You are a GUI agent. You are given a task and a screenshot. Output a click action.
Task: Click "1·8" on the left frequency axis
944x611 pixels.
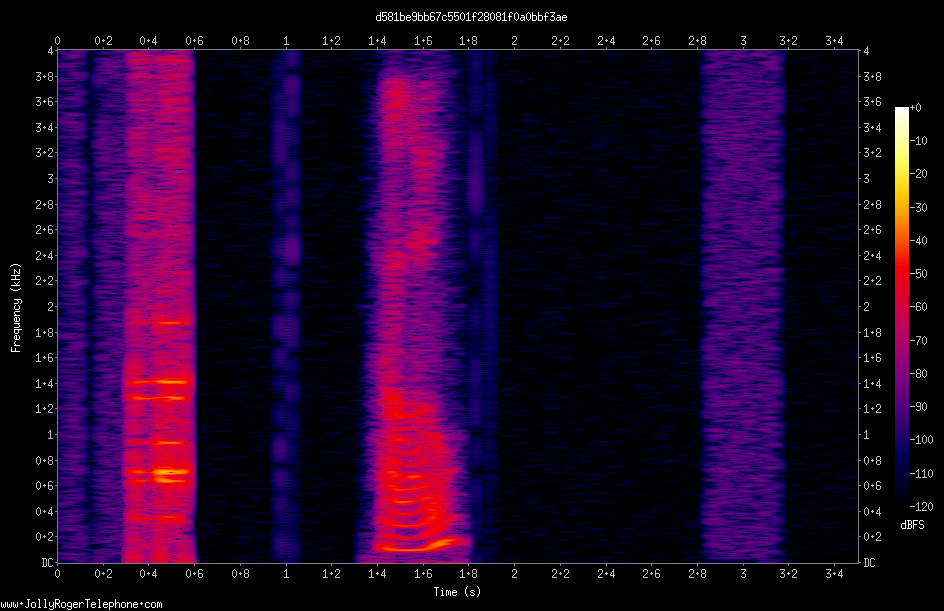click(45, 333)
